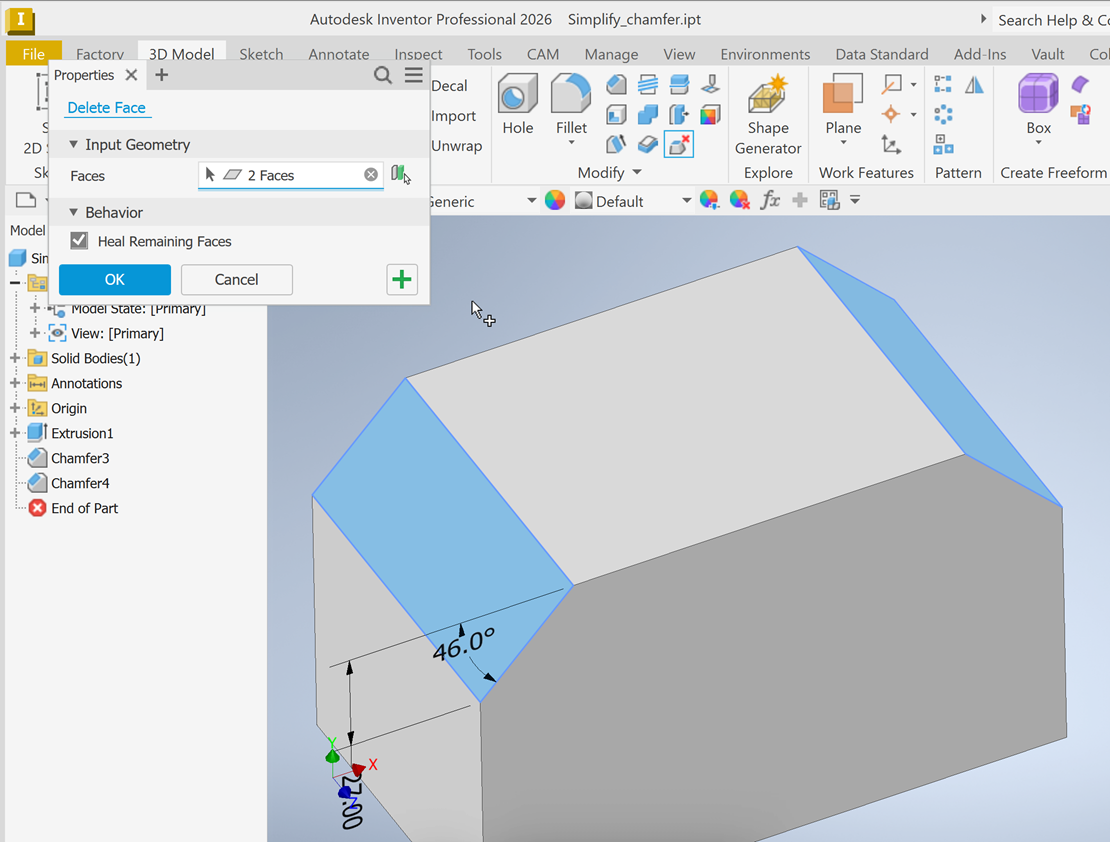Expand the Annotations tree node

click(14, 383)
